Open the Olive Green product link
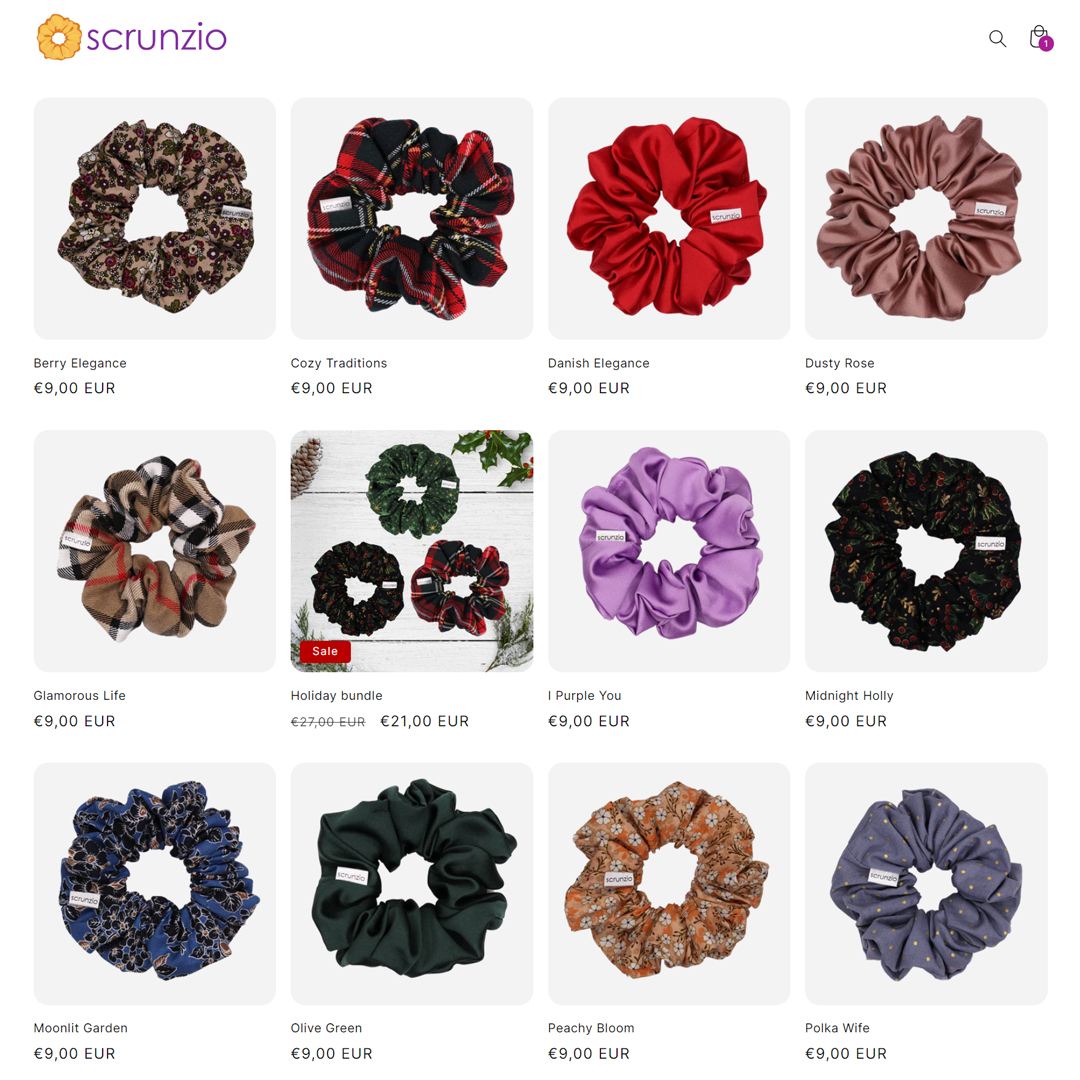The image size is (1080, 1080). coord(326,1028)
